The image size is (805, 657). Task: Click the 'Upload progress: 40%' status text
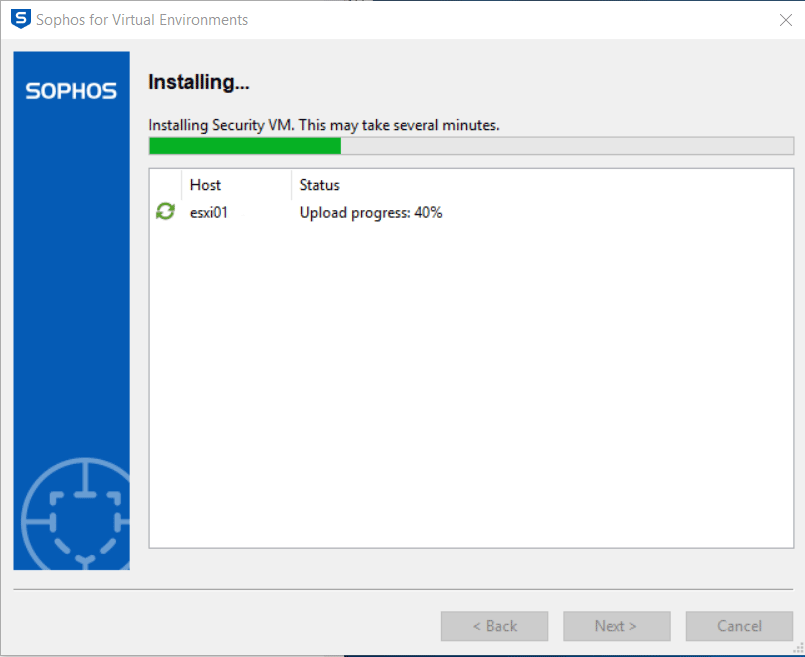click(371, 212)
